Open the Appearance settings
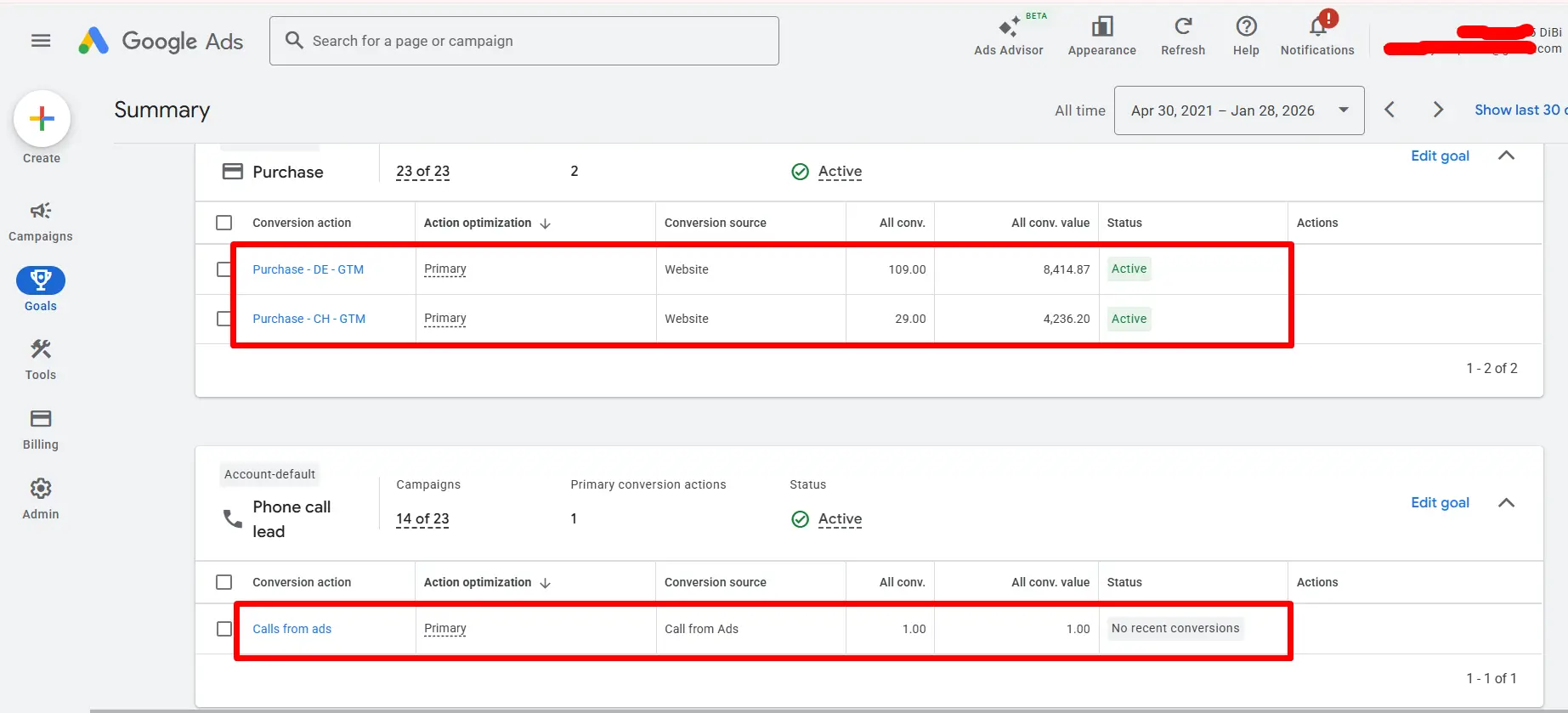Image resolution: width=1568 pixels, height=713 pixels. 1101,37
